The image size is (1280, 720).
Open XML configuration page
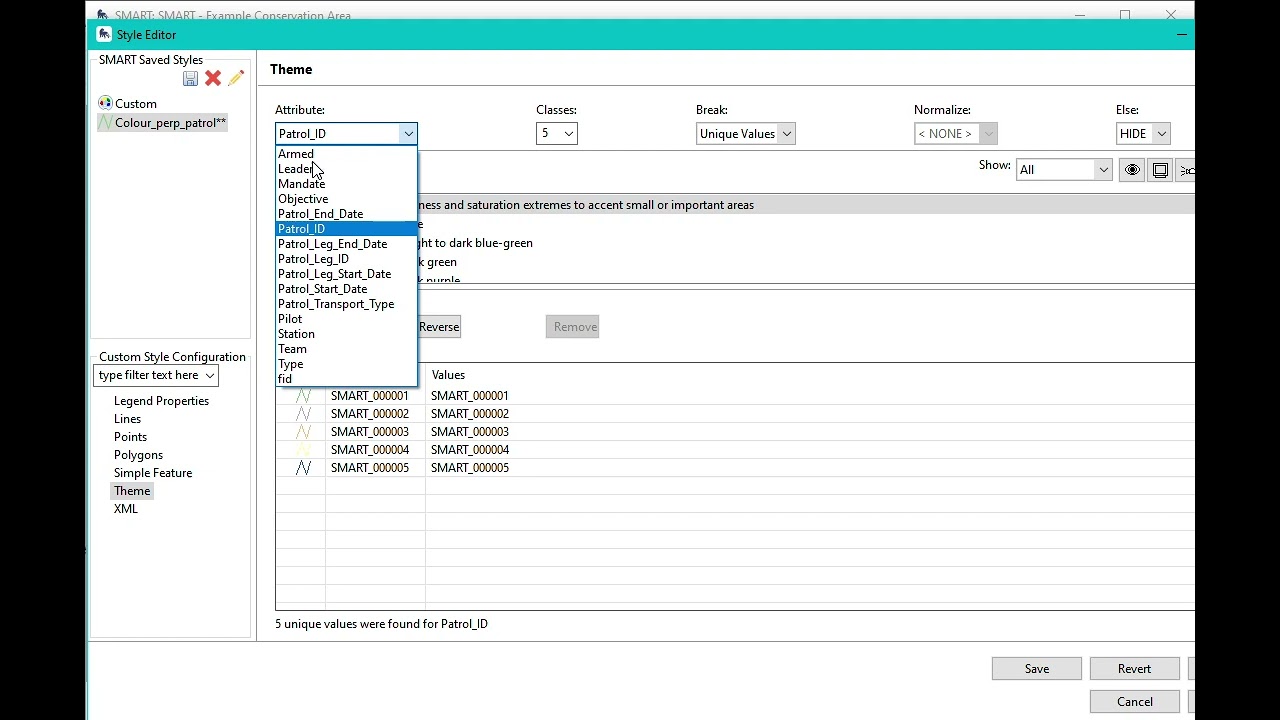125,509
